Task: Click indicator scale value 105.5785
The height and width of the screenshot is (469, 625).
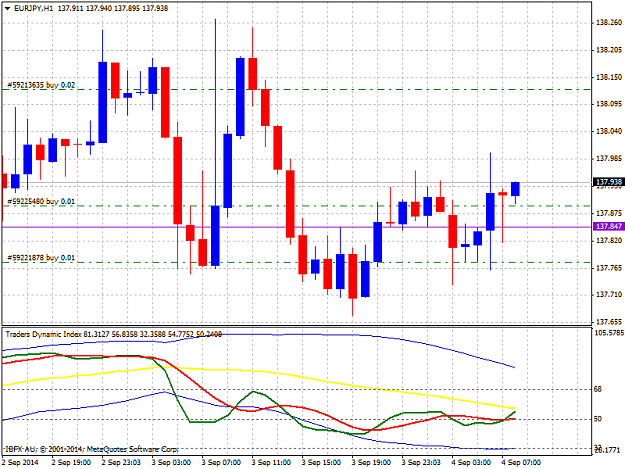Action: [609, 333]
